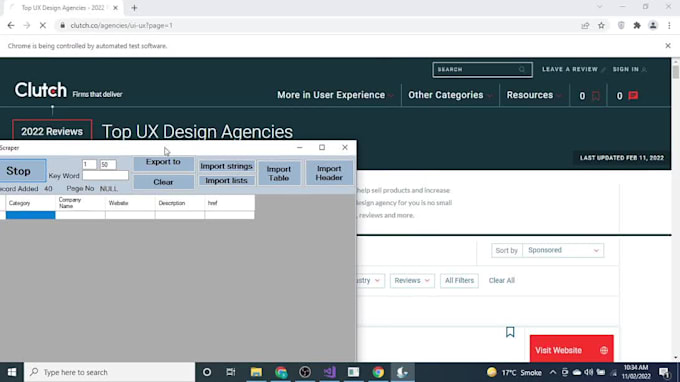Viewport: 680px width, 382px height.
Task: Click the search magnifier icon on Clutch
Action: point(522,69)
